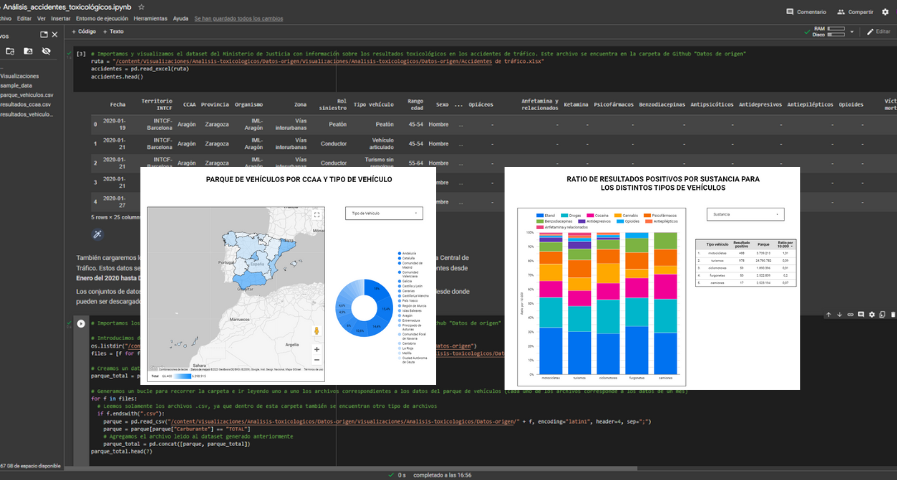Click the Disco usage bar
This screenshot has height=480, width=897.
click(836, 34)
